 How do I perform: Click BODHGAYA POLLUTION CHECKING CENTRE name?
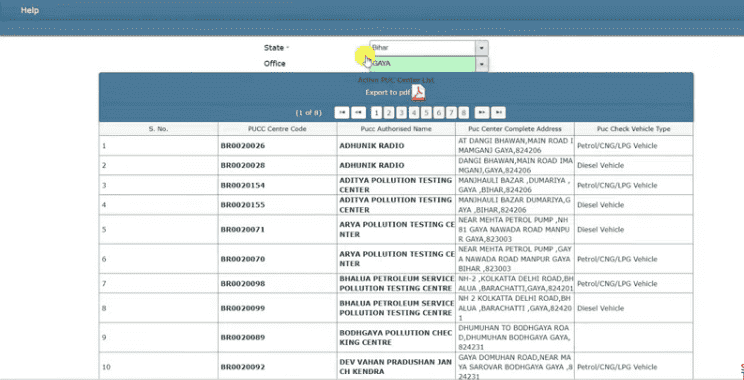point(396,338)
